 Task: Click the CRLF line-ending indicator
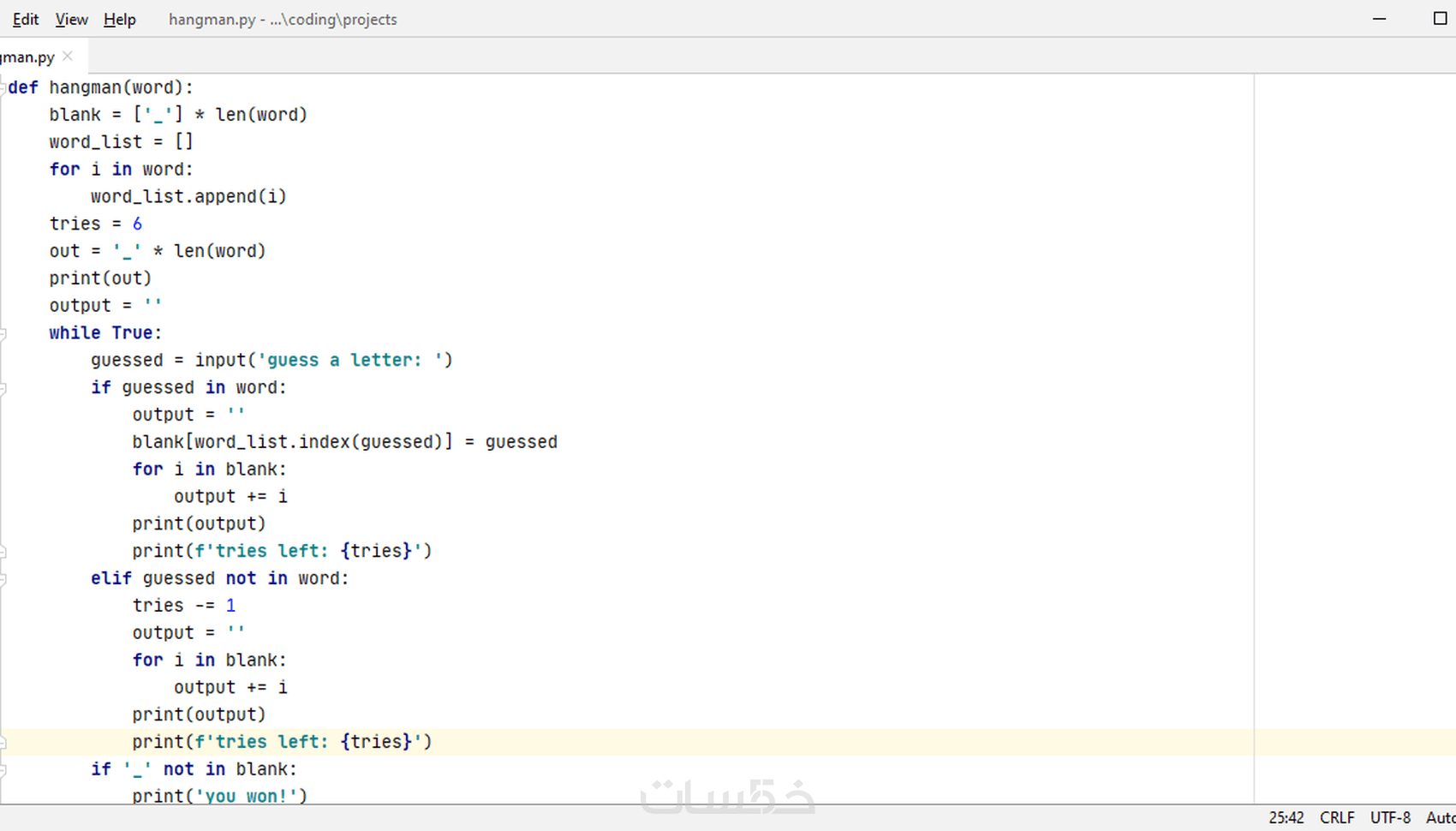coord(1336,817)
